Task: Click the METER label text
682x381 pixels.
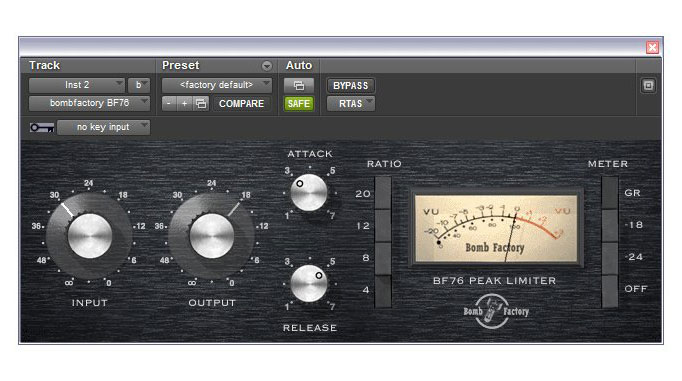Action: click(608, 164)
